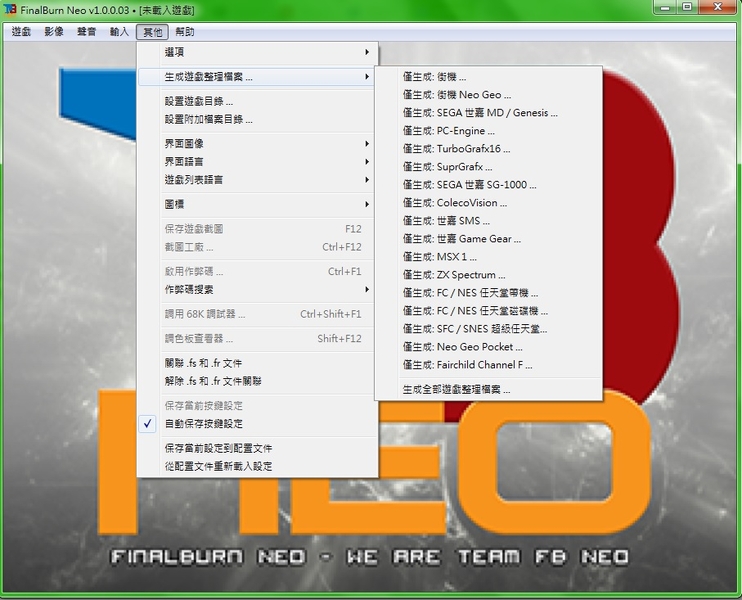Viewport: 742px width, 600px height.
Task: Generate dat for Fairchild Channel F
Action: (x=488, y=364)
